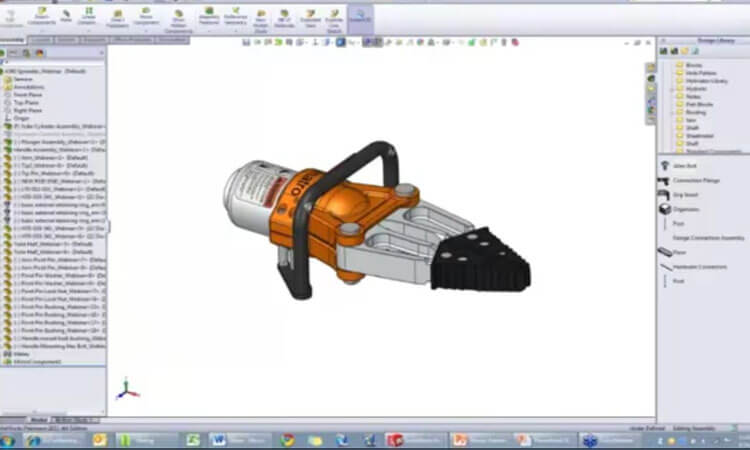
Task: Choose Connection Flange in the library list
Action: coord(693,180)
